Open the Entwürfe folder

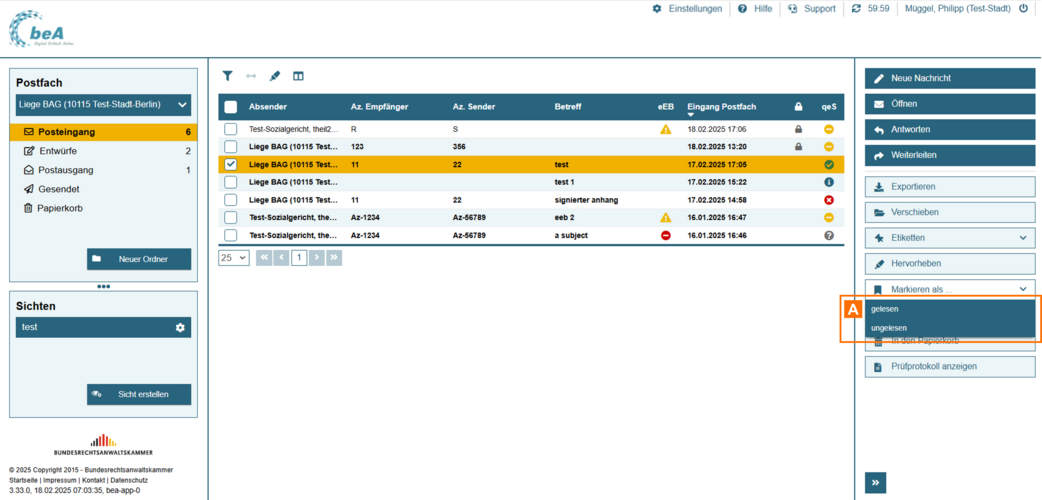coord(58,151)
